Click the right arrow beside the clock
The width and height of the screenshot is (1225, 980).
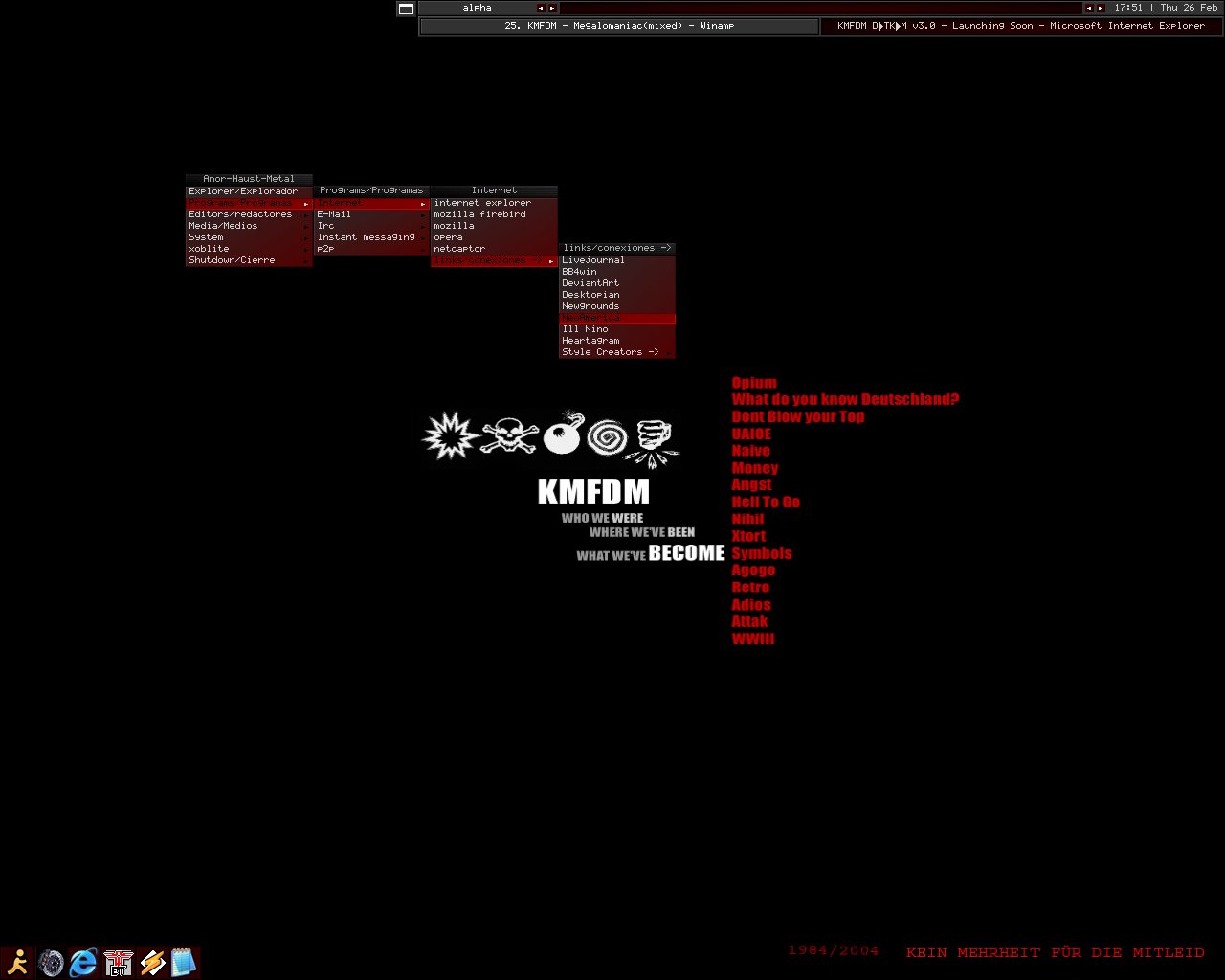coord(1100,8)
